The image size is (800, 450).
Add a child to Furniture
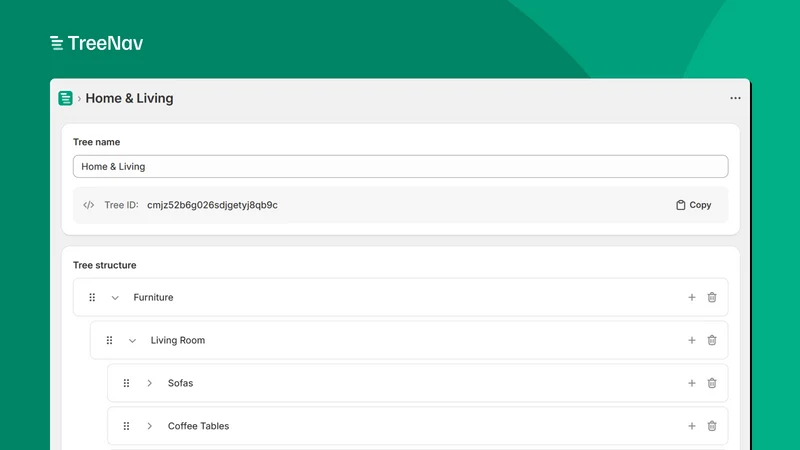pyautogui.click(x=692, y=297)
